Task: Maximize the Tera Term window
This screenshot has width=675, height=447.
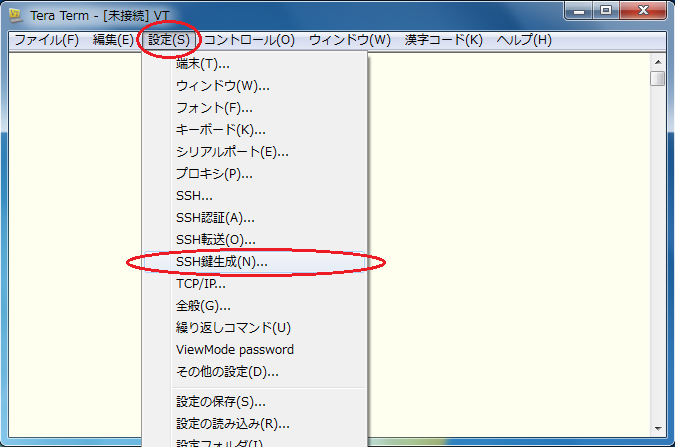Action: pos(606,11)
